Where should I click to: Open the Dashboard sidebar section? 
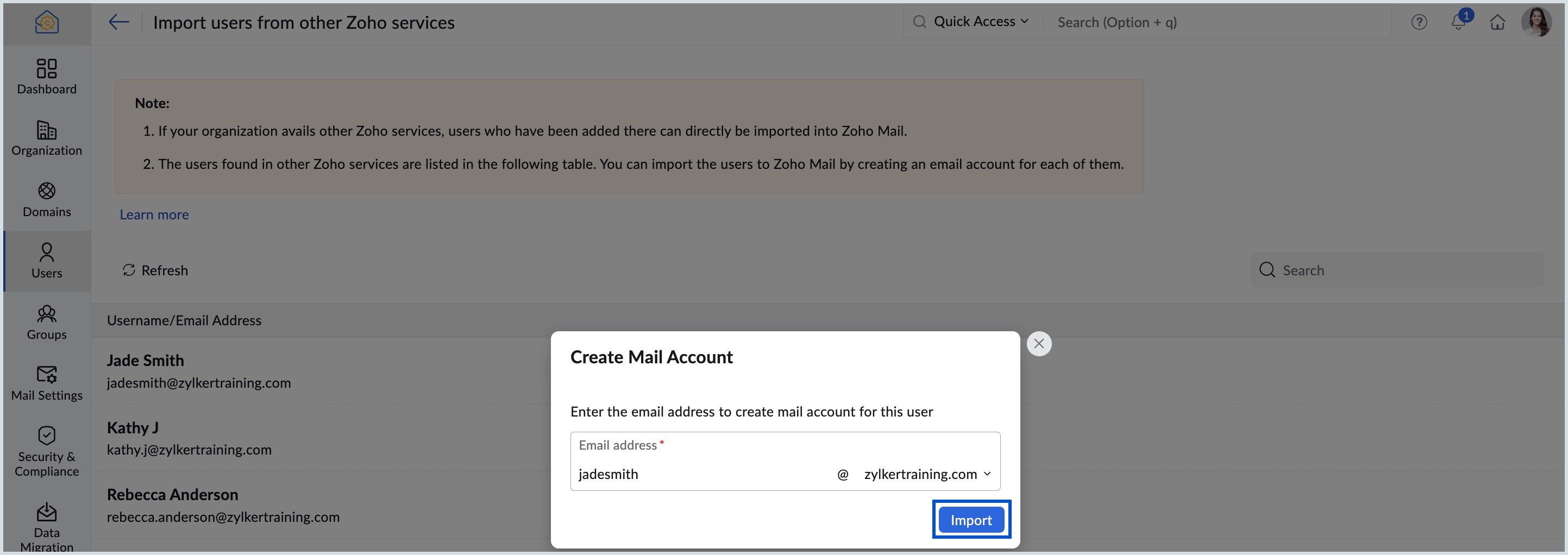pos(47,77)
